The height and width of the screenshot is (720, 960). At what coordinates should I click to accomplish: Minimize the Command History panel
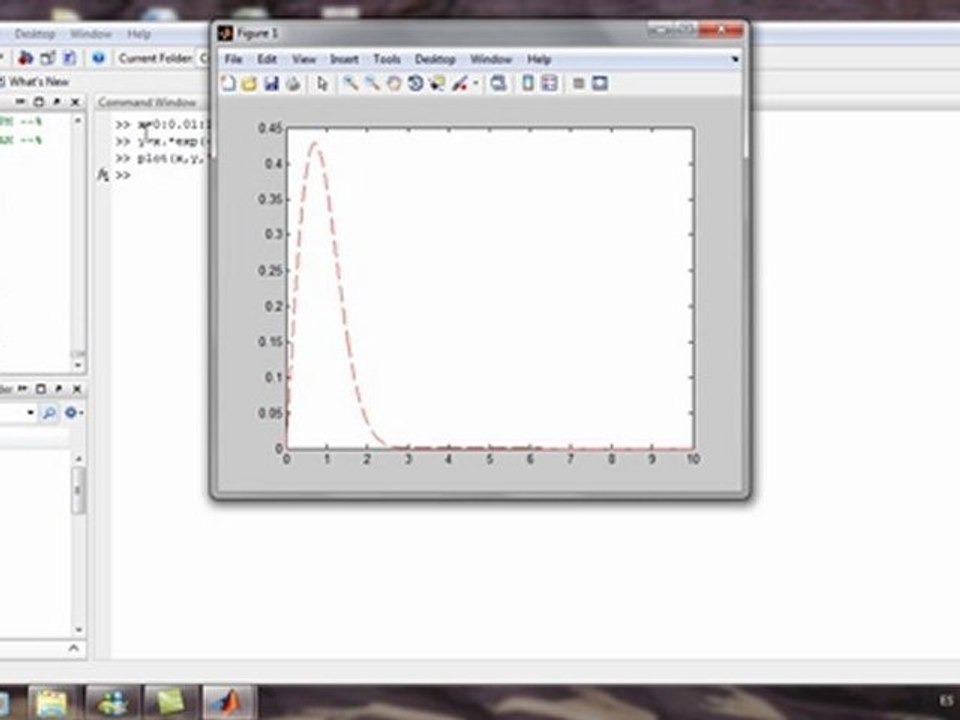[21, 102]
